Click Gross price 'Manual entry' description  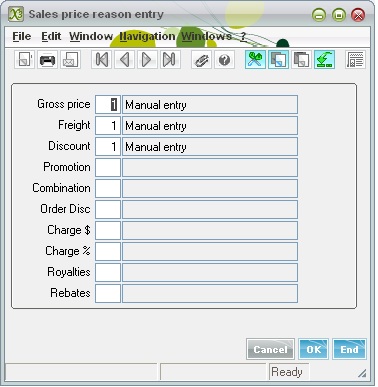(210, 105)
